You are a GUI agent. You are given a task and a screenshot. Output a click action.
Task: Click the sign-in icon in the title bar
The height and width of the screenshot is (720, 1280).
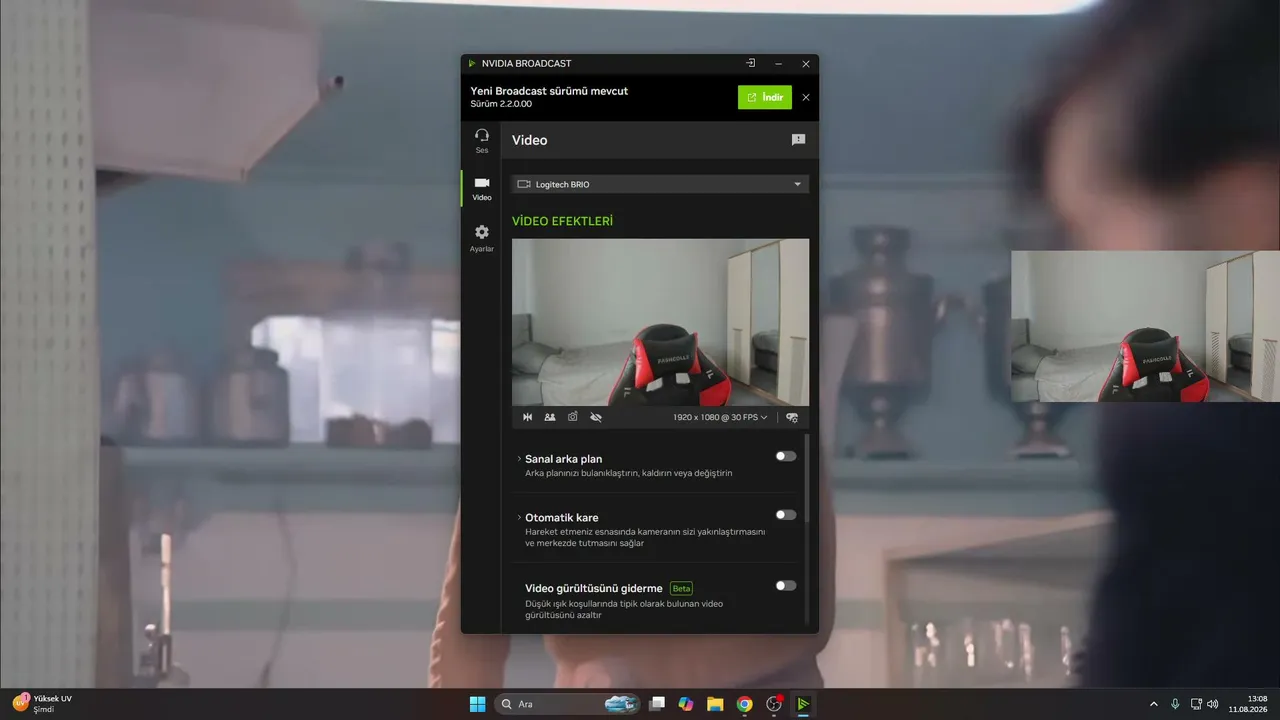tap(750, 63)
